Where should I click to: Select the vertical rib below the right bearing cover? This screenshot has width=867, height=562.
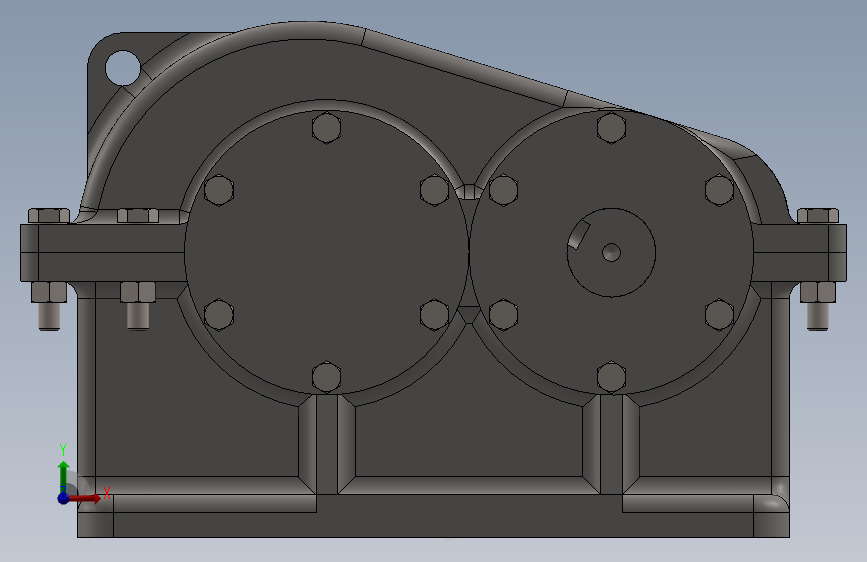pyautogui.click(x=611, y=444)
